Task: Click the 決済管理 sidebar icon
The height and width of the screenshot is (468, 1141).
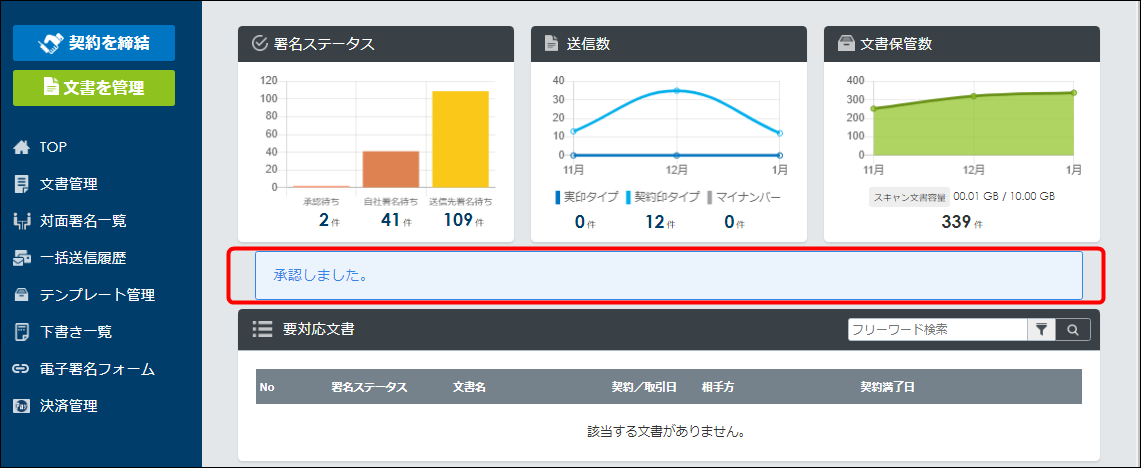Action: [x=22, y=405]
